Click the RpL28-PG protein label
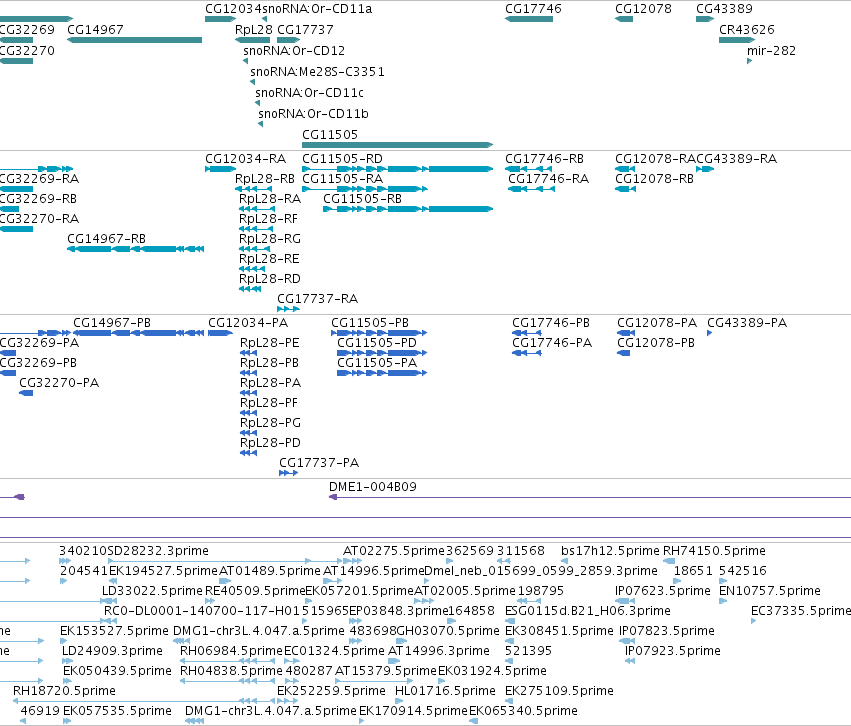This screenshot has height=726, width=851. [x=270, y=423]
